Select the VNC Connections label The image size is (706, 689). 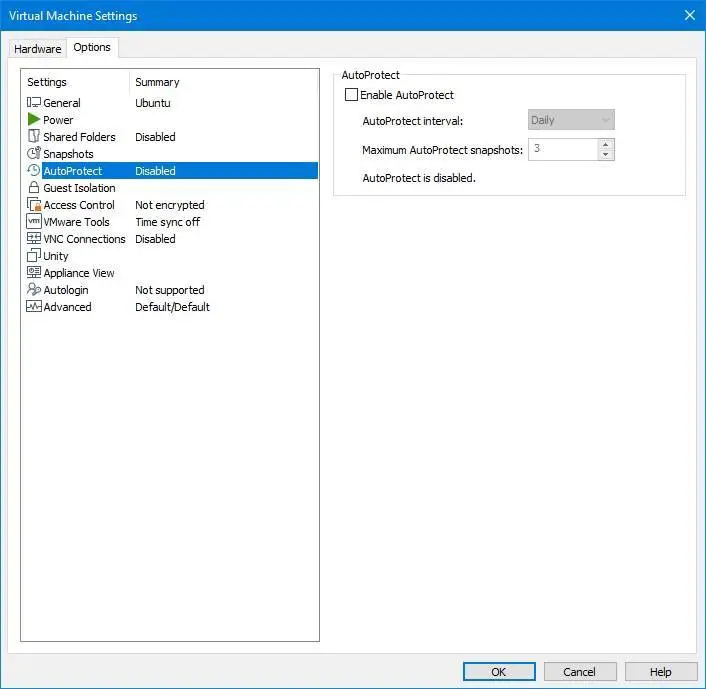pos(84,239)
